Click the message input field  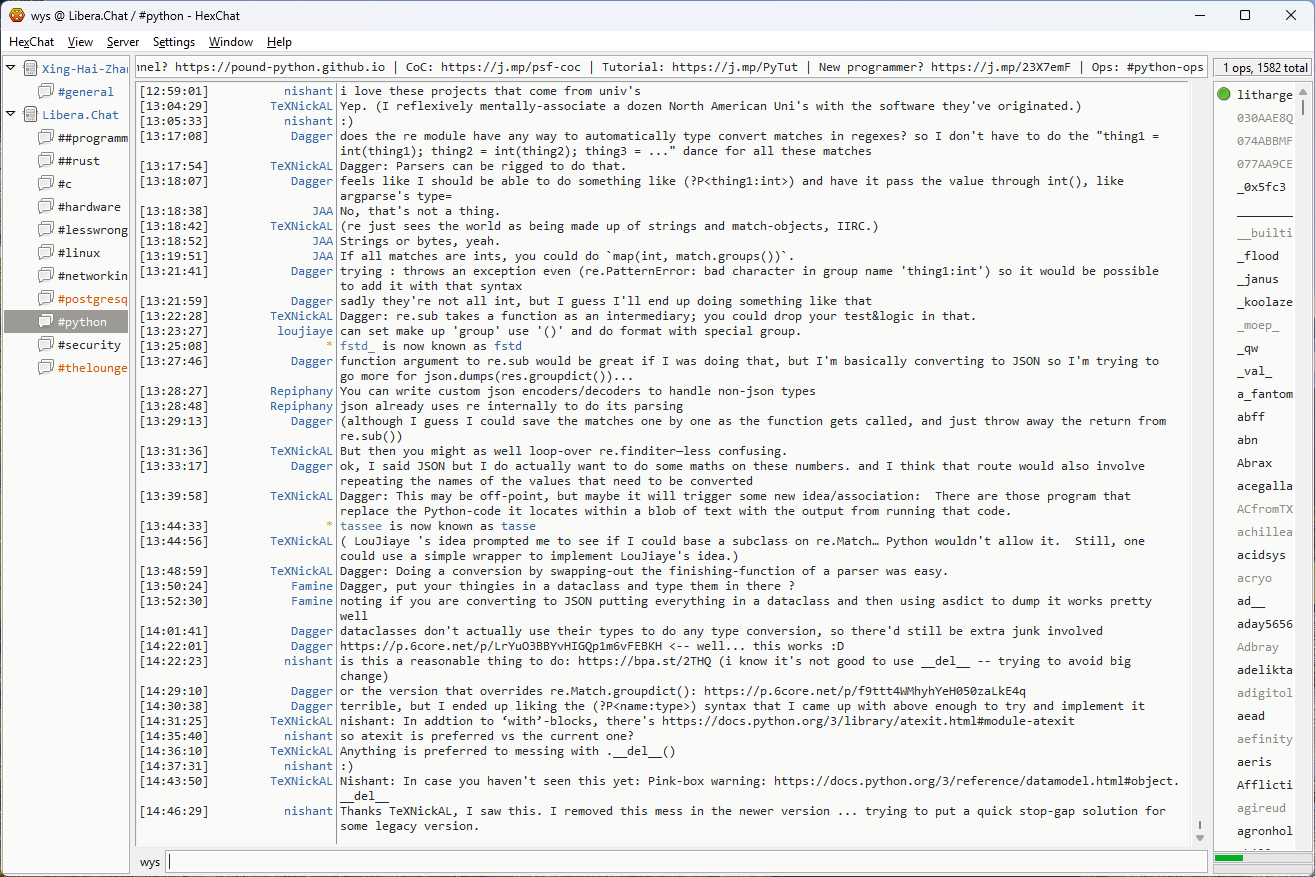686,862
